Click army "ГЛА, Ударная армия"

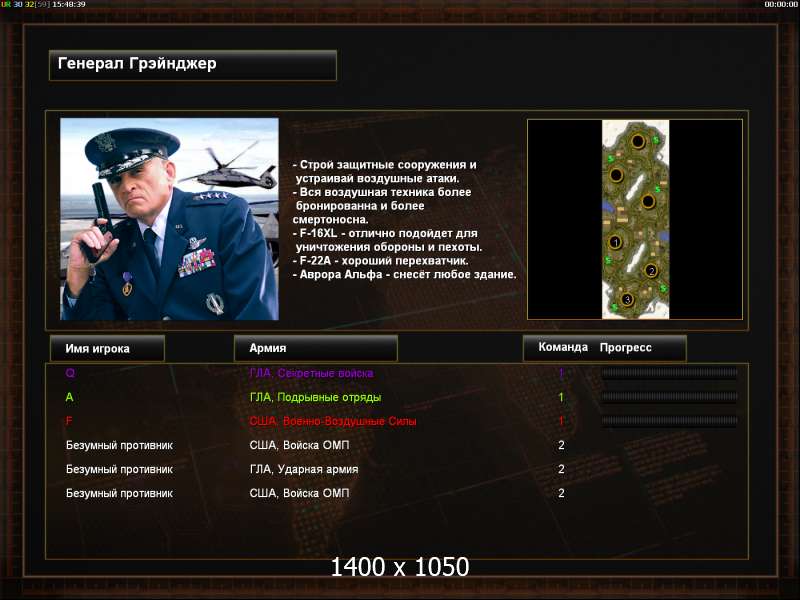click(304, 469)
